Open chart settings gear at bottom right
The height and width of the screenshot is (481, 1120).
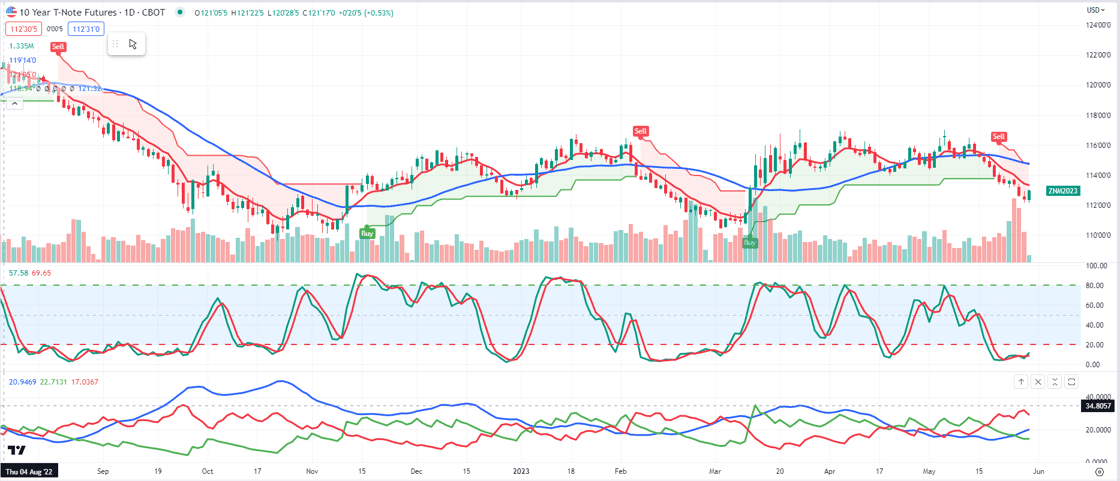point(1099,472)
